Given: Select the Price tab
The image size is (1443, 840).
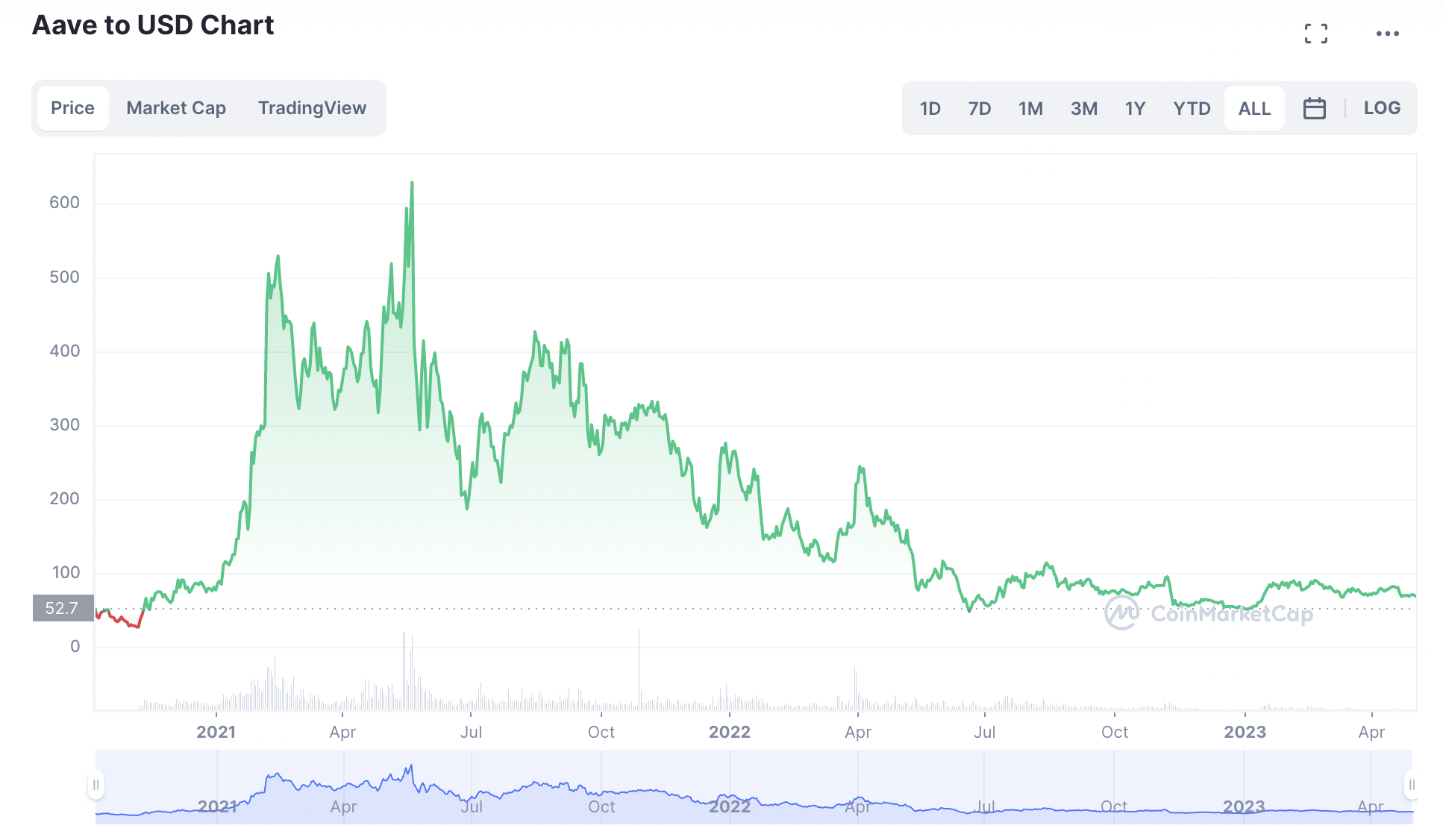Looking at the screenshot, I should pyautogui.click(x=72, y=108).
